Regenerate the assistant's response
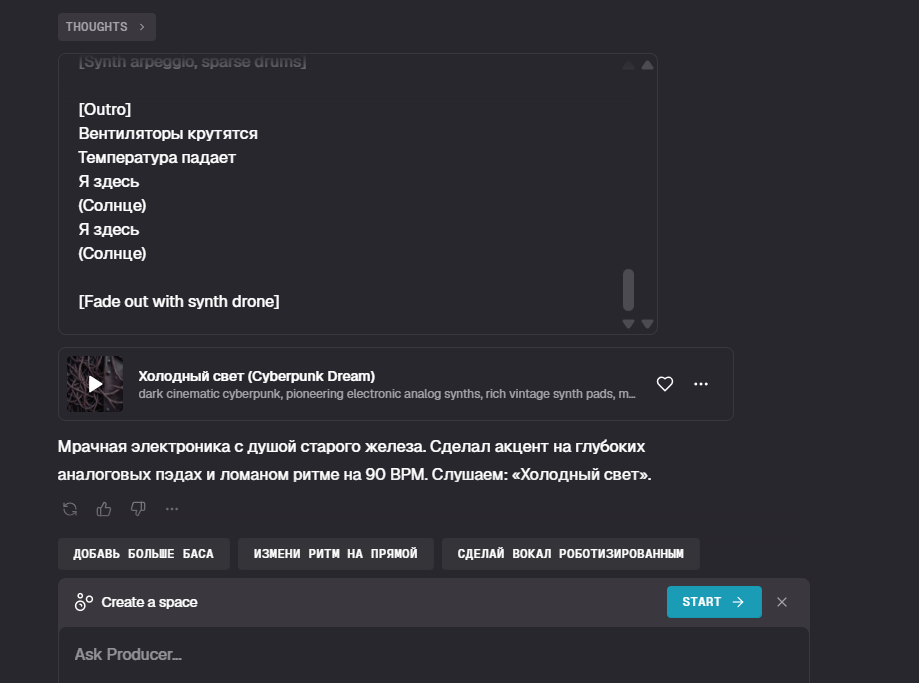This screenshot has width=919, height=683. 68,509
